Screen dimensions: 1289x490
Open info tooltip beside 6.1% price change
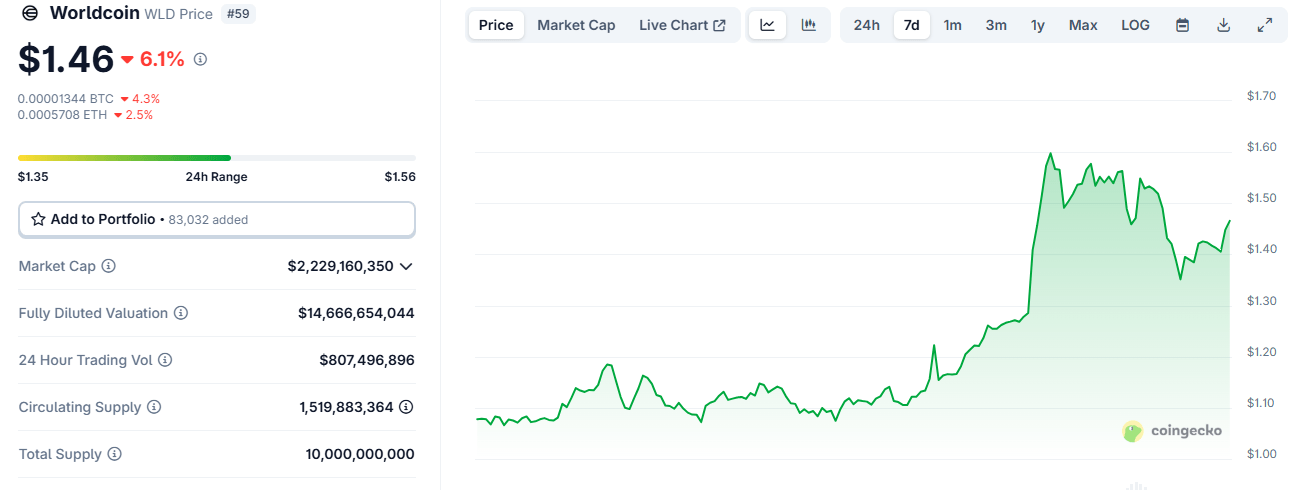pyautogui.click(x=200, y=60)
